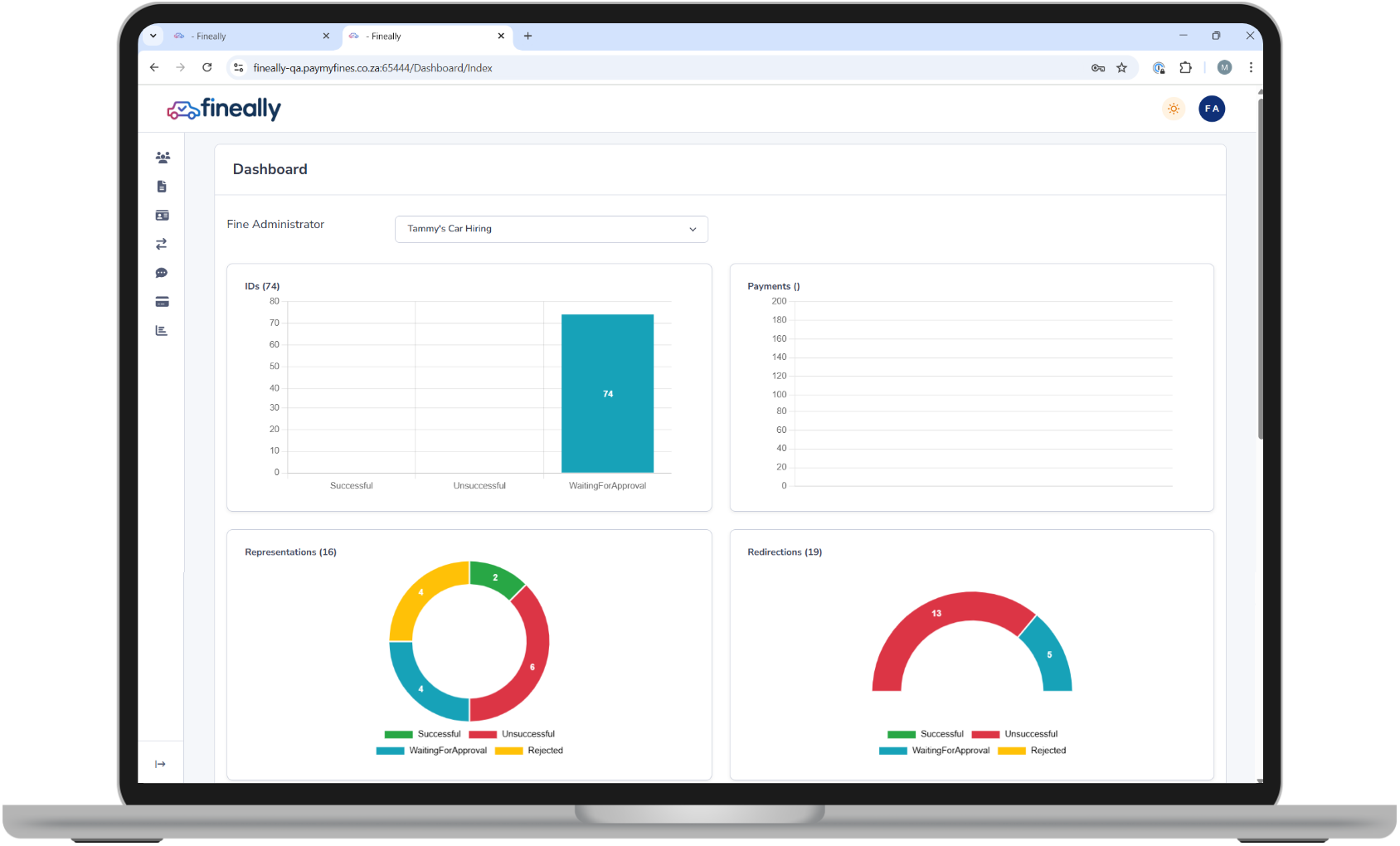Toggle Rejected legend in Redirections chart

point(1033,751)
